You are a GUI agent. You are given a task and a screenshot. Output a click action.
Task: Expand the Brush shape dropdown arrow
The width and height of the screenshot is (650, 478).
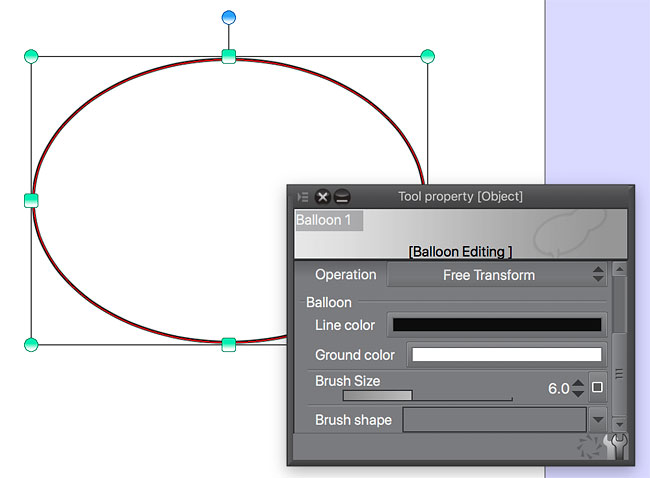[x=598, y=421]
